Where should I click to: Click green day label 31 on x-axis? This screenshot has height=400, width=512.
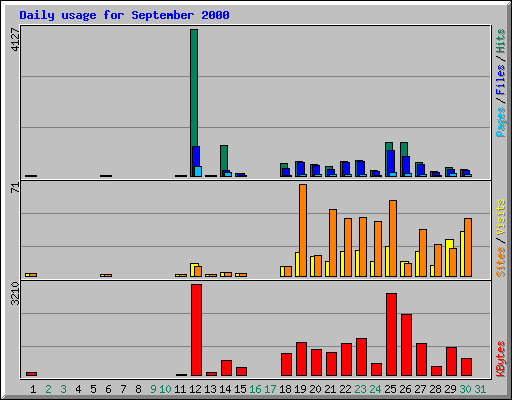coord(480,389)
